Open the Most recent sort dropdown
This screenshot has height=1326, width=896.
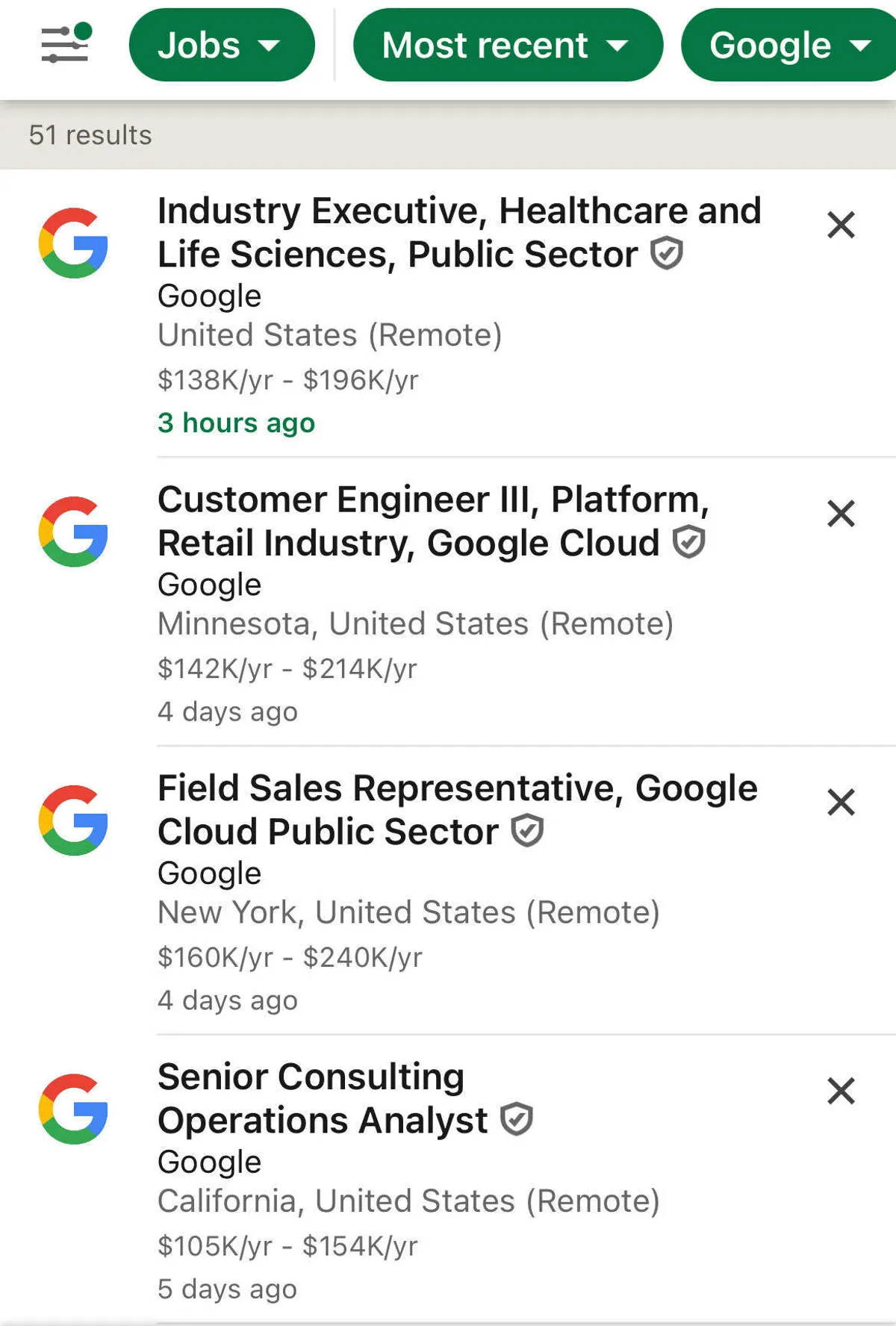507,45
